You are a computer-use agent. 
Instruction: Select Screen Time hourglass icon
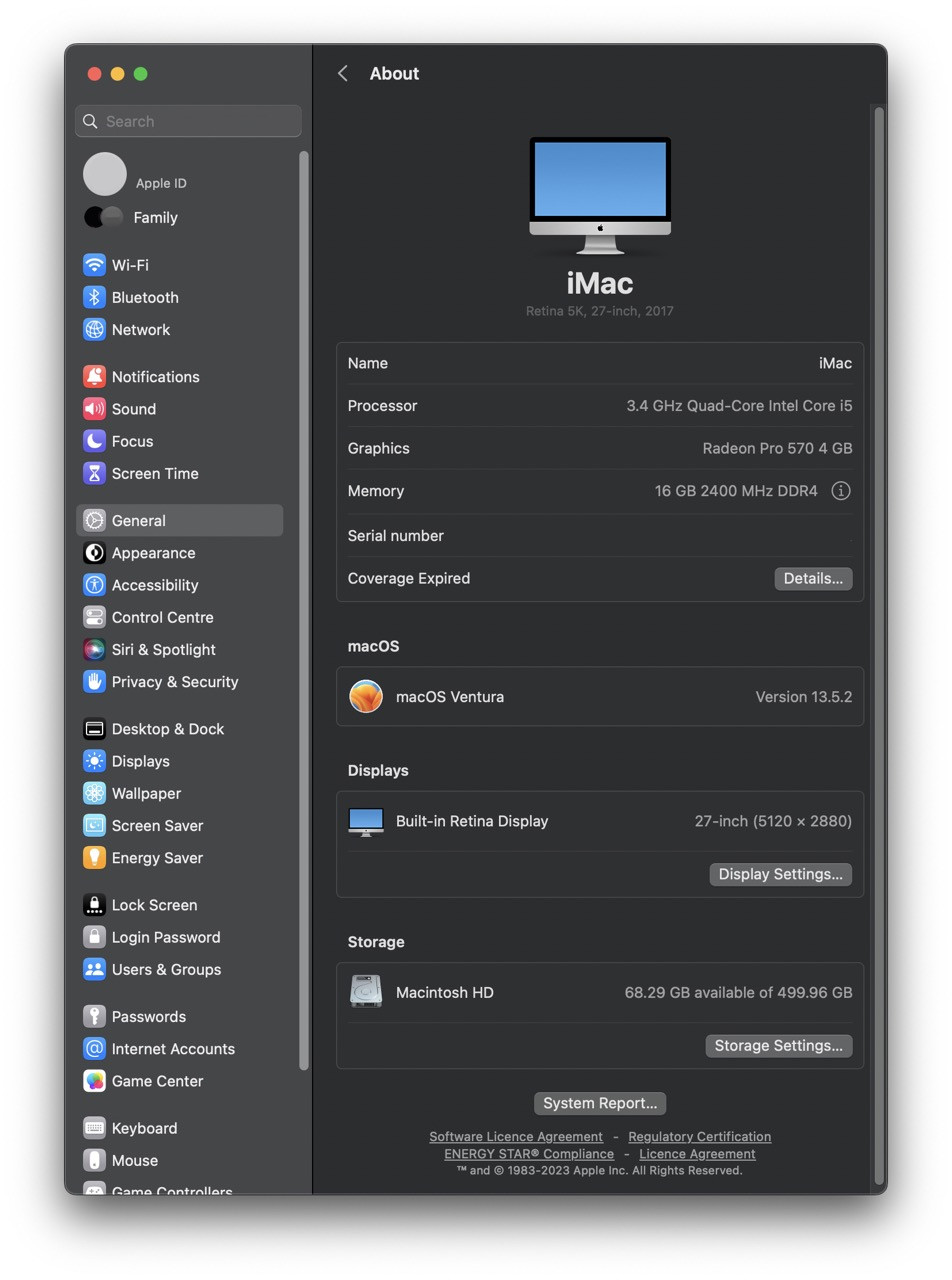[94, 473]
